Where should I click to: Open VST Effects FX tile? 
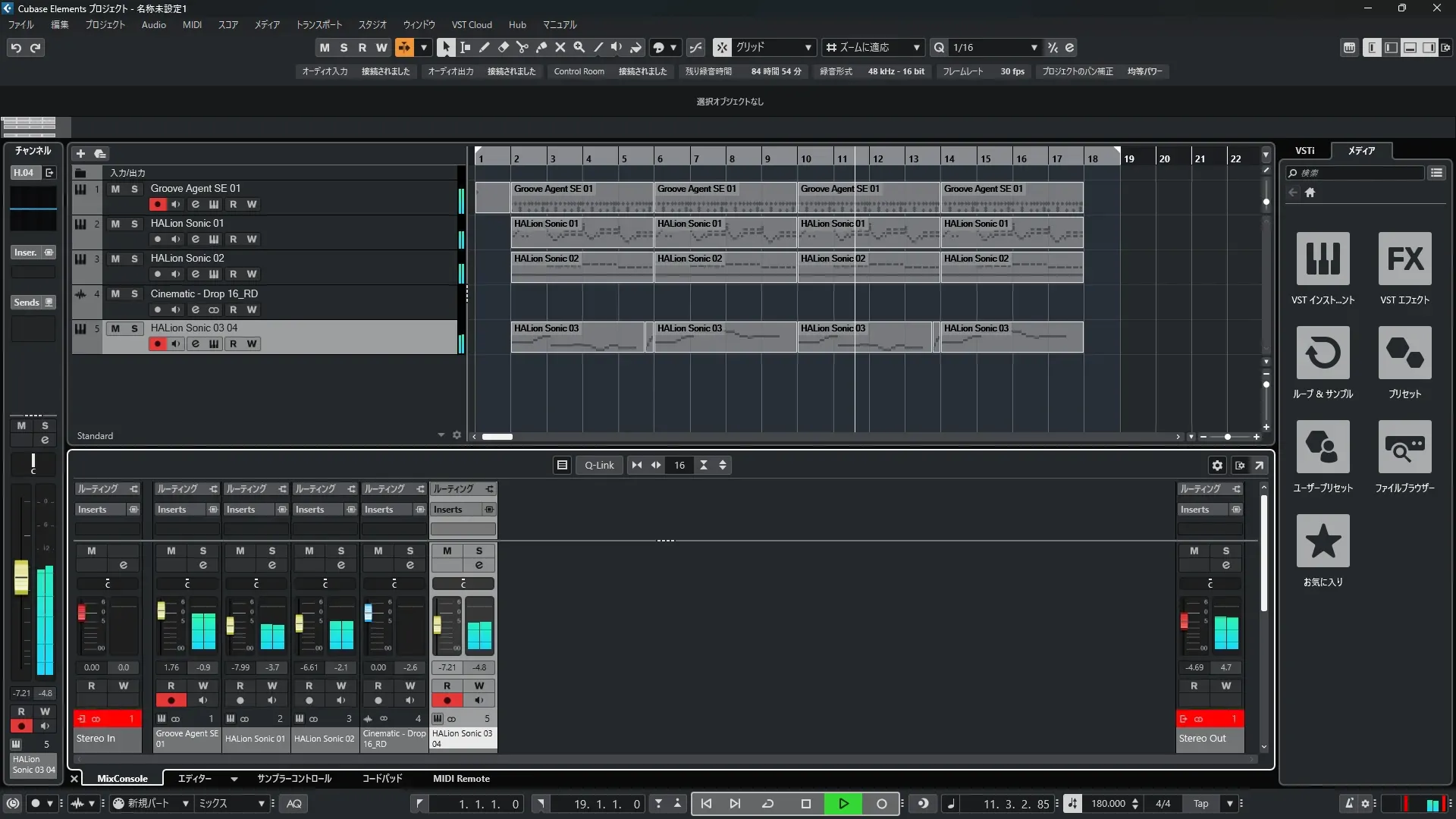pos(1404,259)
